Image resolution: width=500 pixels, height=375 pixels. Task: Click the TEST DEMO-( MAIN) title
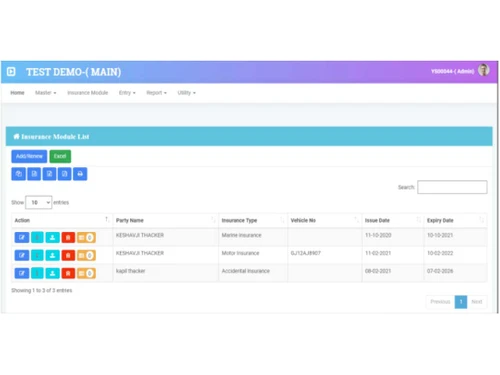pos(74,72)
